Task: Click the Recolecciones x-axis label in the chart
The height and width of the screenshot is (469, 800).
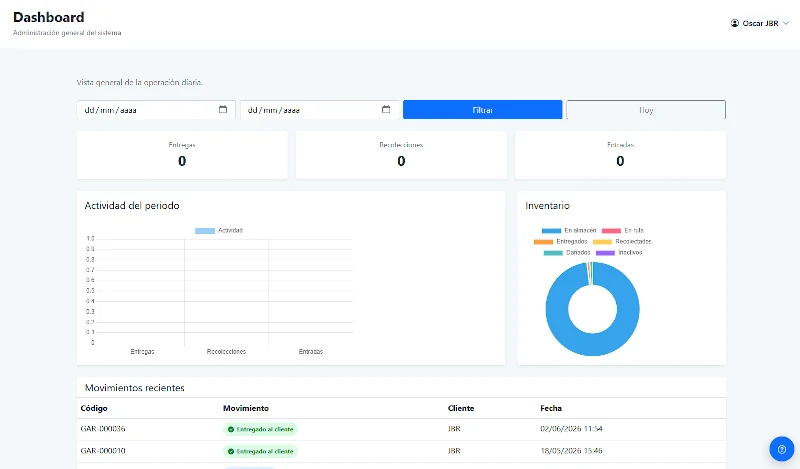Action: point(226,352)
